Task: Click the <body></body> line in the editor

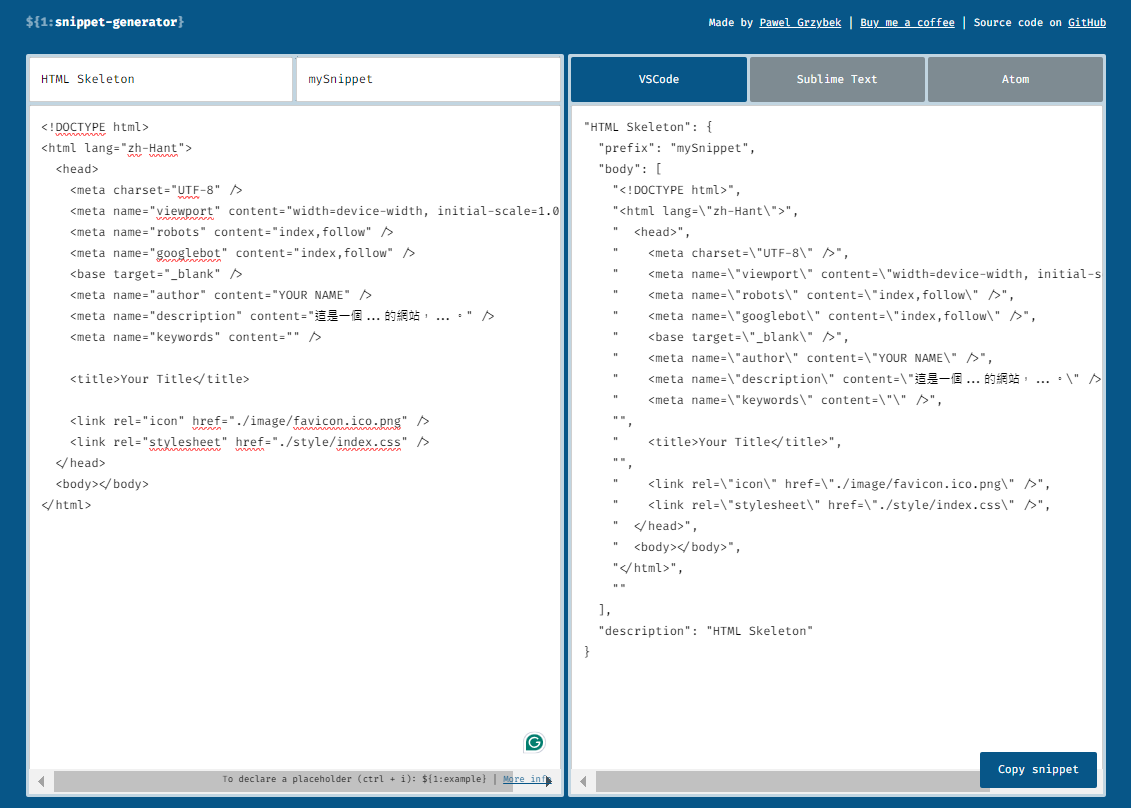Action: click(x=102, y=483)
